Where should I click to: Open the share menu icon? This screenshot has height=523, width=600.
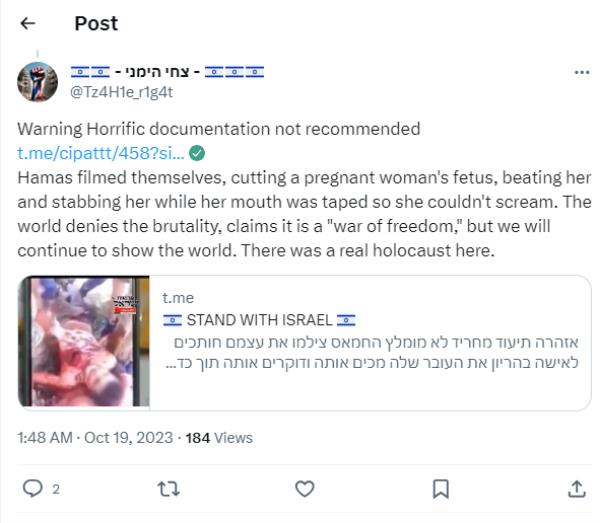point(577,488)
